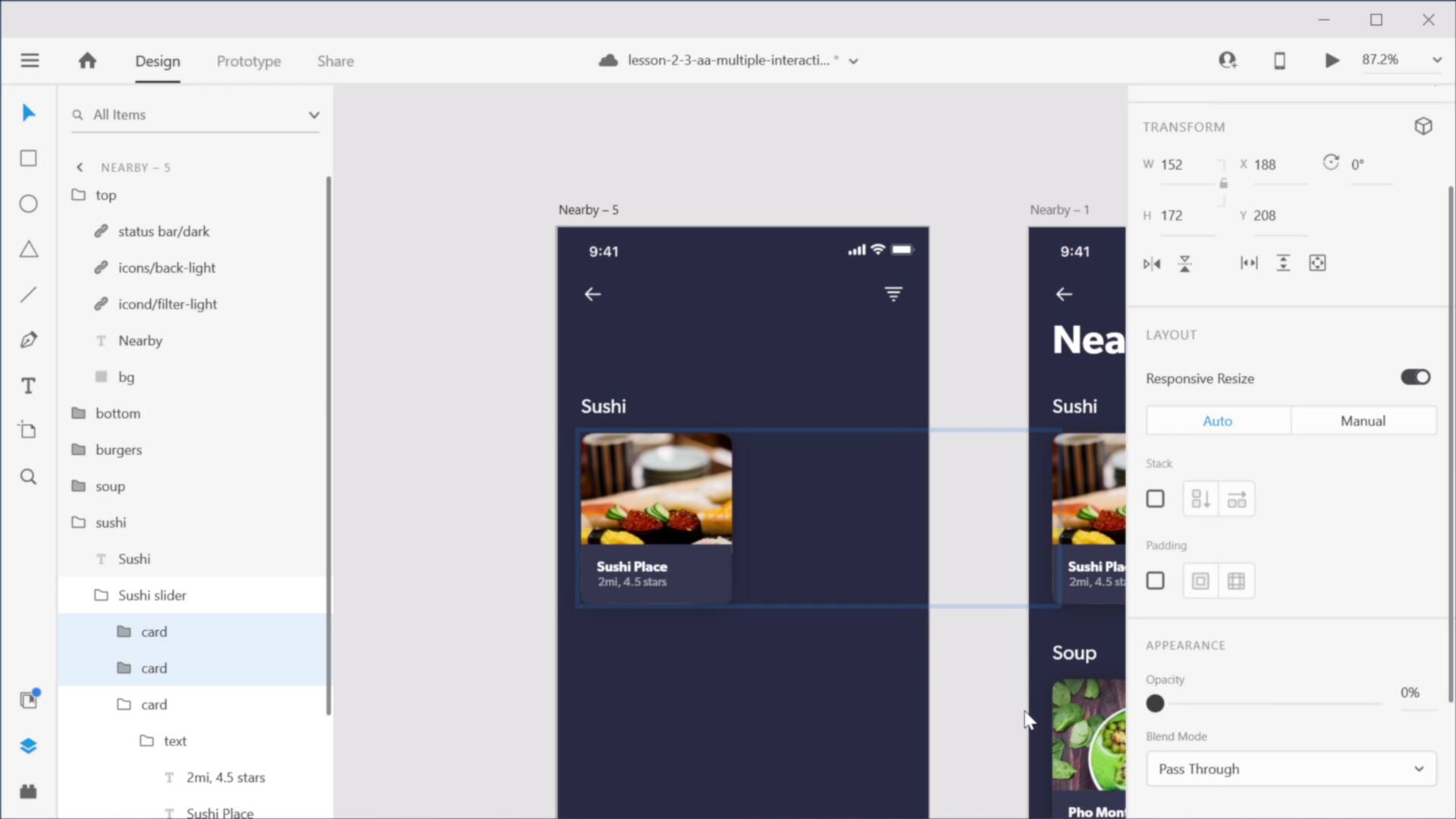Open invite to document icon
Screen dimensions: 1456x819
(x=1228, y=61)
